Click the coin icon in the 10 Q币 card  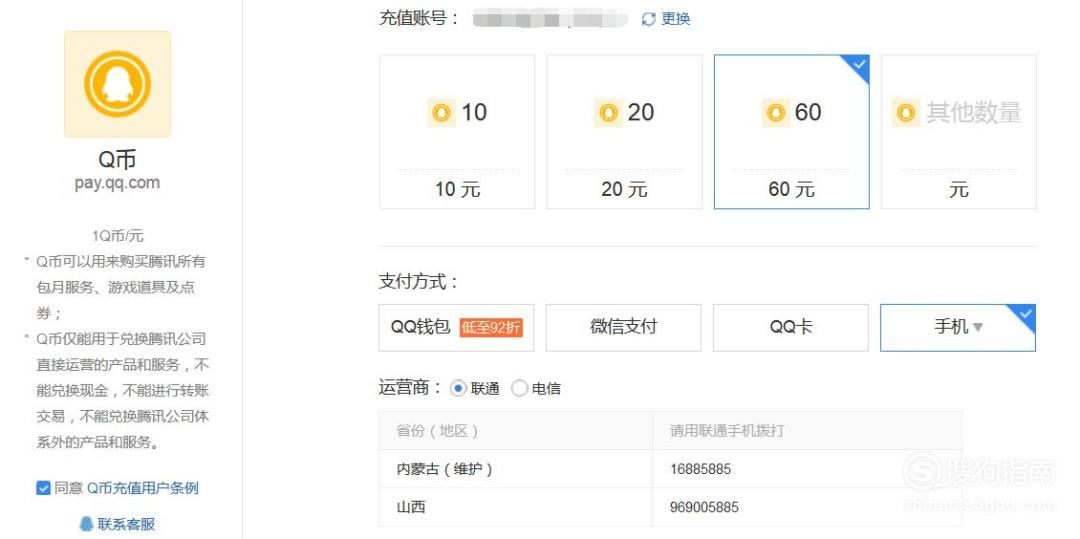(442, 112)
